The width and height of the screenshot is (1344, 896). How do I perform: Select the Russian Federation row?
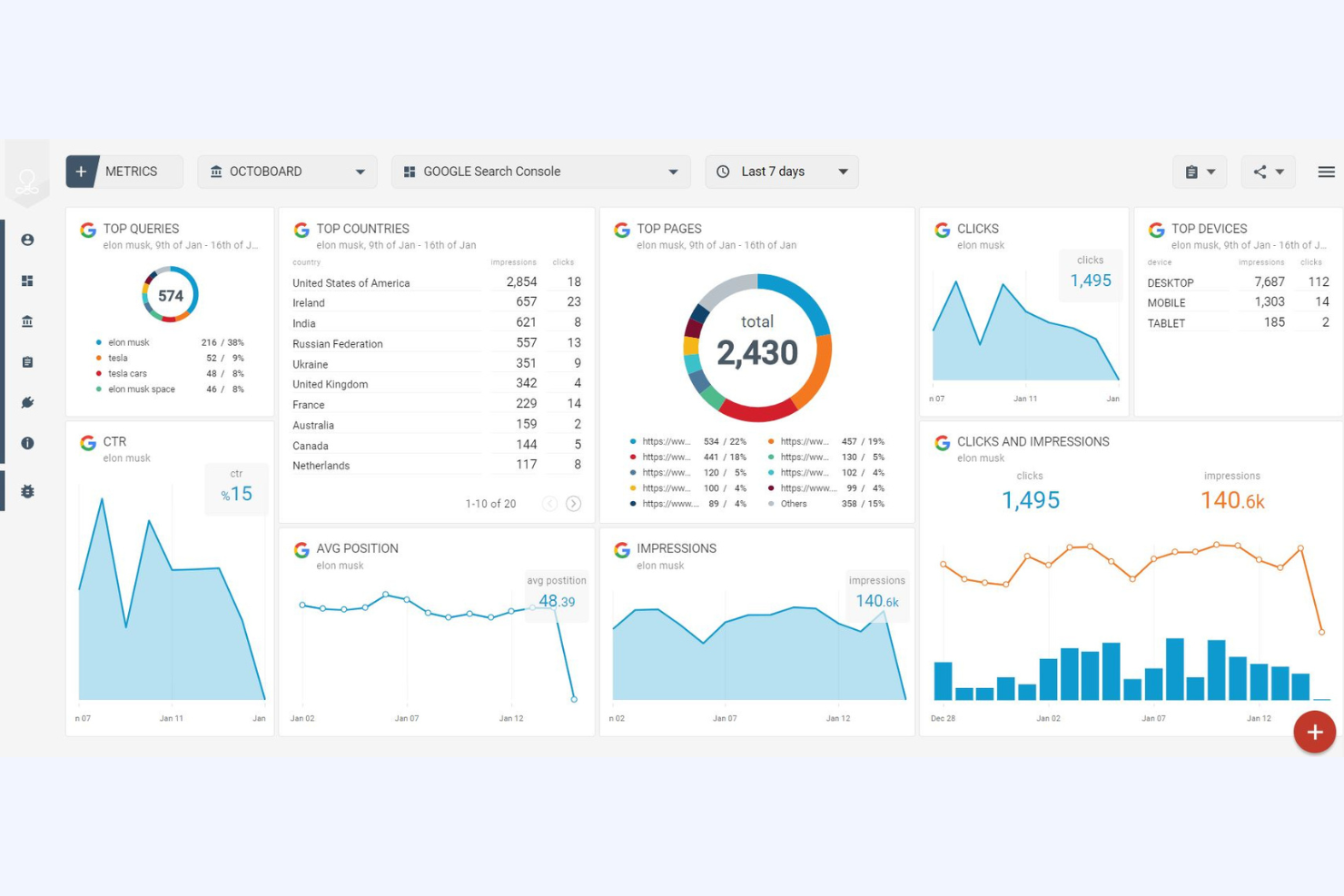pyautogui.click(x=437, y=343)
